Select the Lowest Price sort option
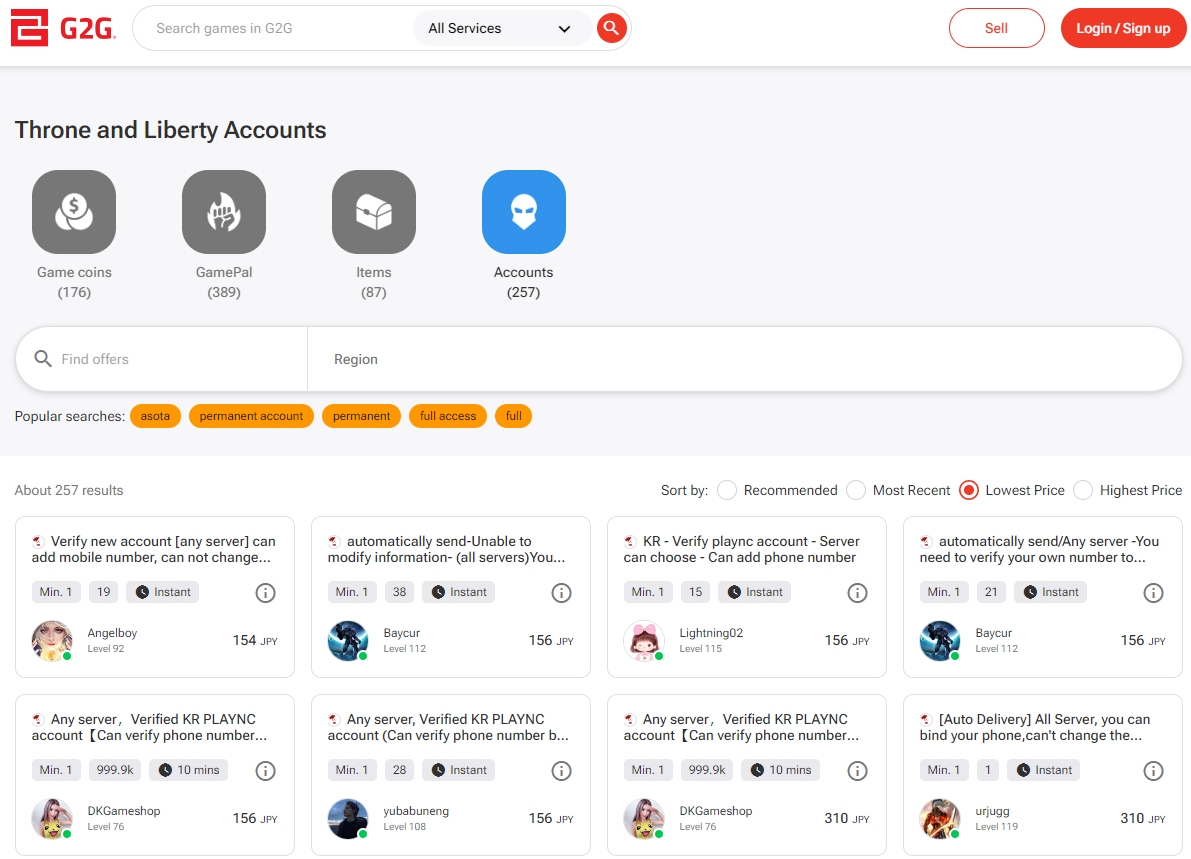This screenshot has width=1191, height=859. pyautogui.click(x=968, y=490)
